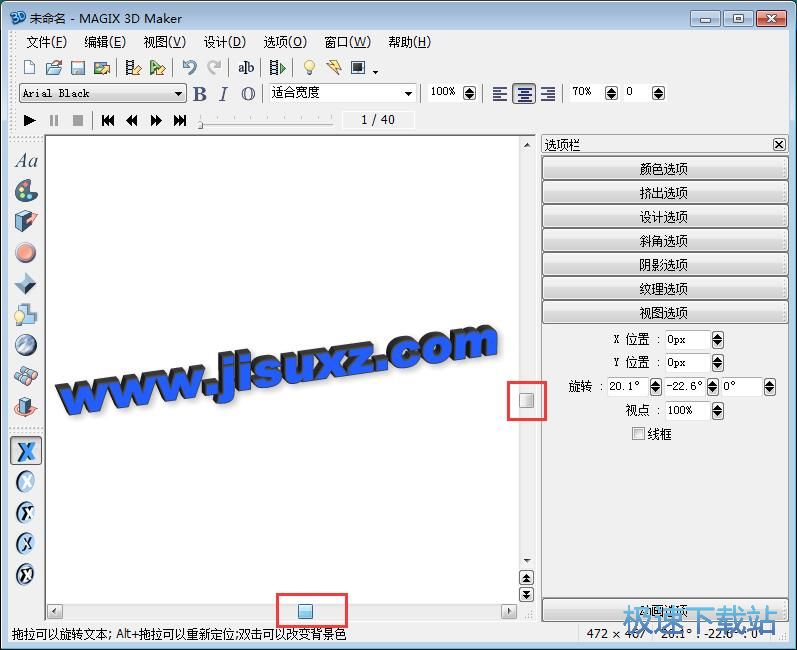797x650 pixels.
Task: Align text right
Action: (x=547, y=94)
